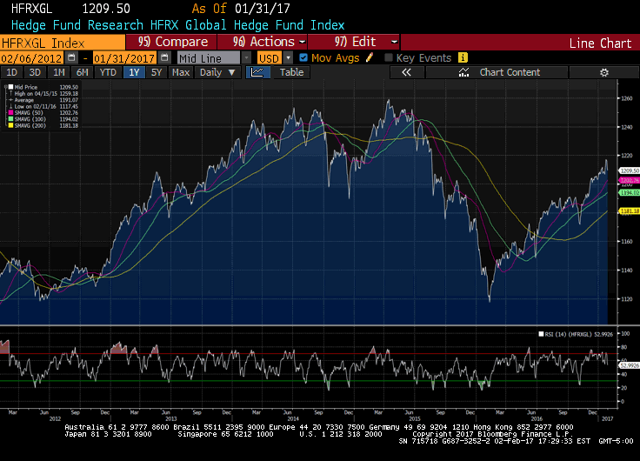640x461 pixels.
Task: Open the end date calendar picker
Action: tap(164, 58)
